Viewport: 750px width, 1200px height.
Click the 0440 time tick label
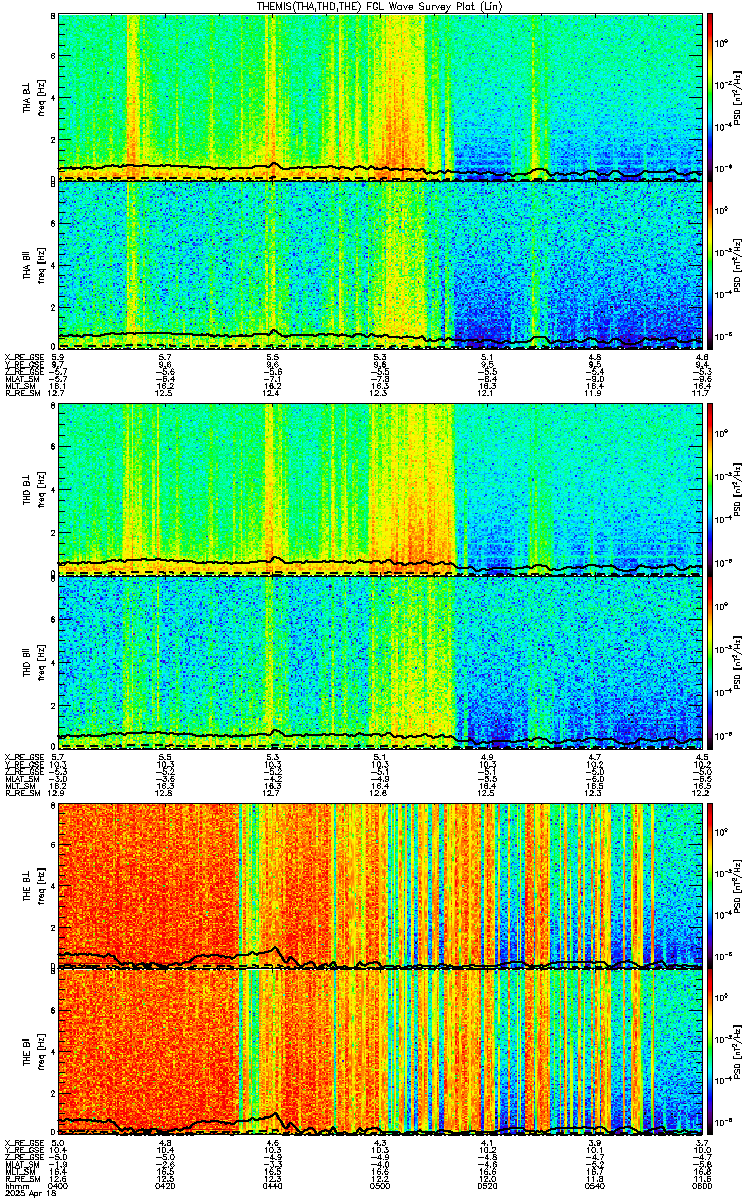pos(273,1186)
